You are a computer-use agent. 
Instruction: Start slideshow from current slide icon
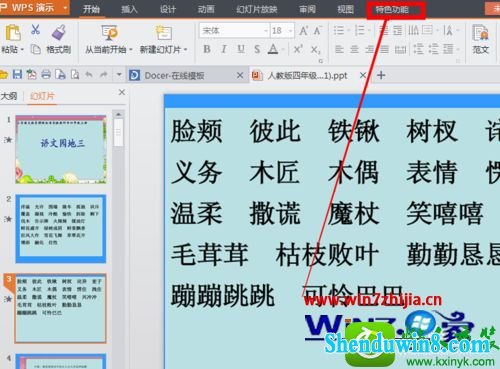point(109,33)
